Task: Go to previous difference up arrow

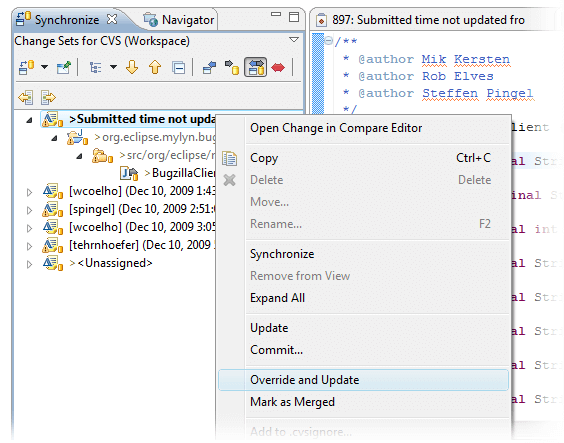Action: (x=155, y=67)
